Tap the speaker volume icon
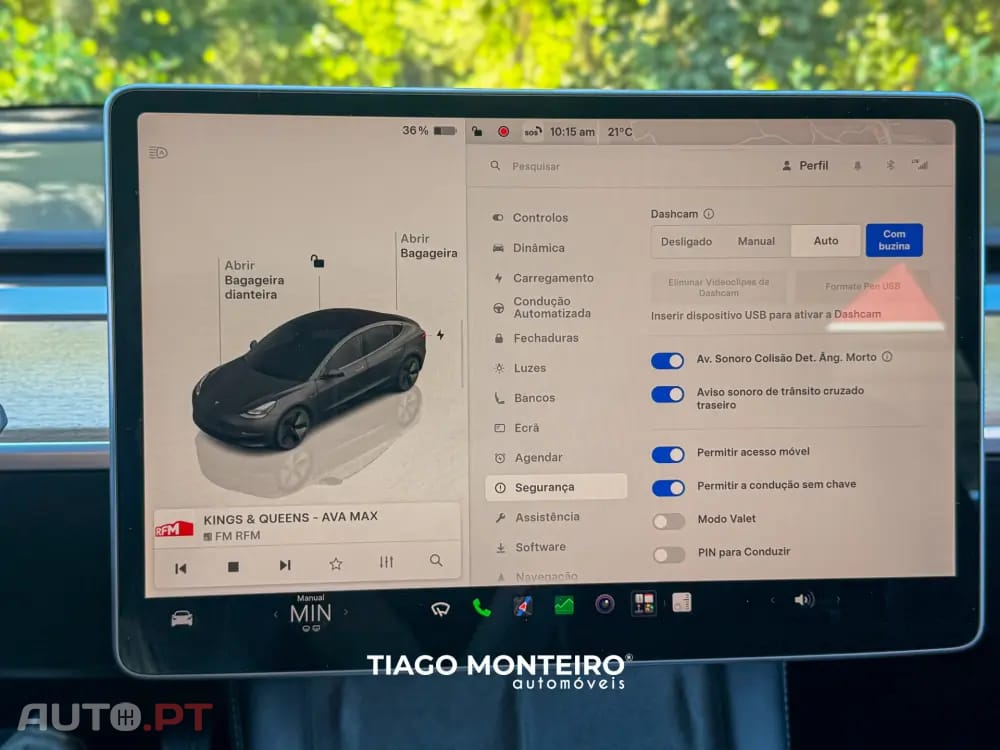 tap(804, 599)
